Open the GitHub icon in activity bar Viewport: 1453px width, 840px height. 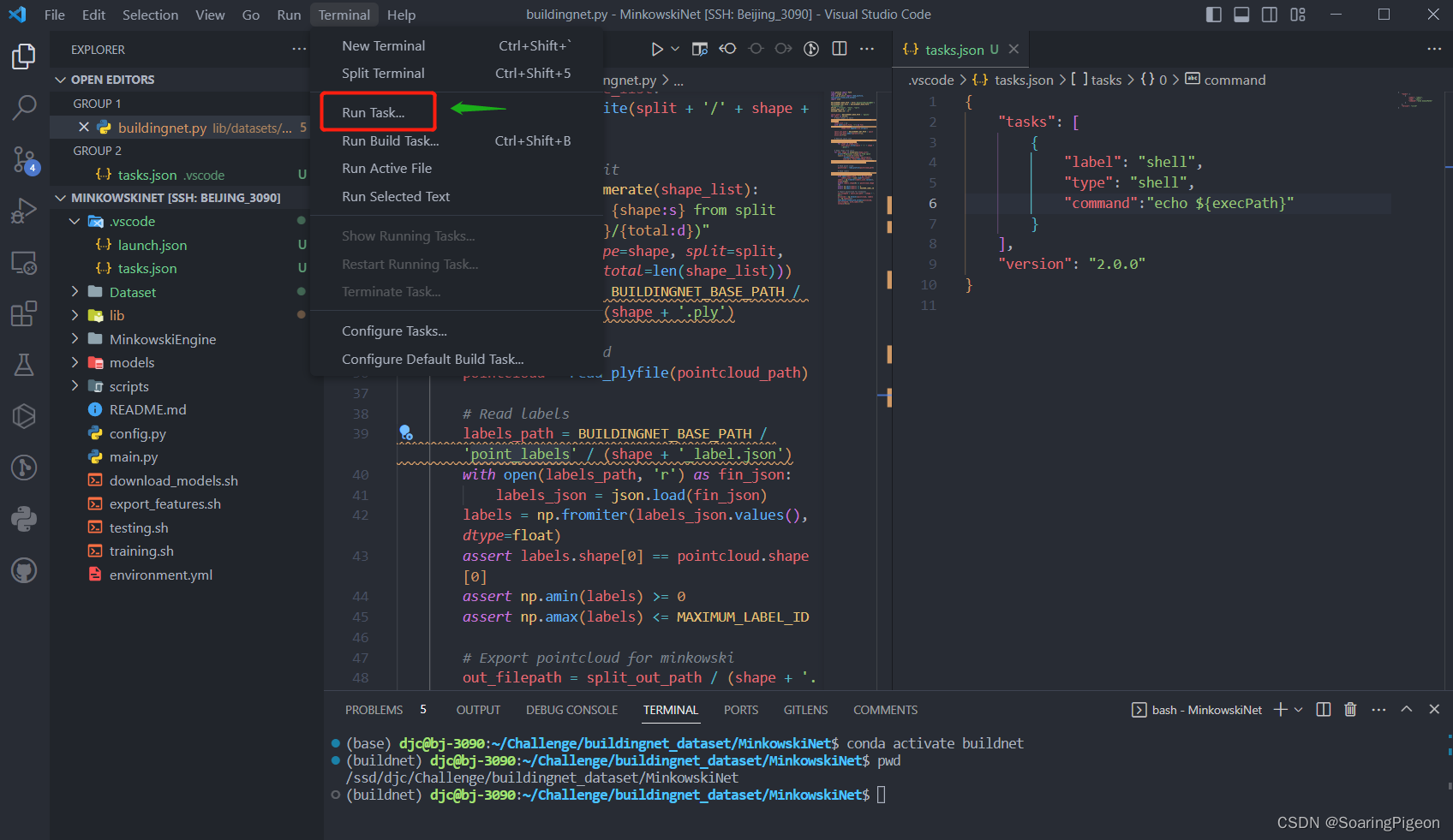[x=24, y=570]
